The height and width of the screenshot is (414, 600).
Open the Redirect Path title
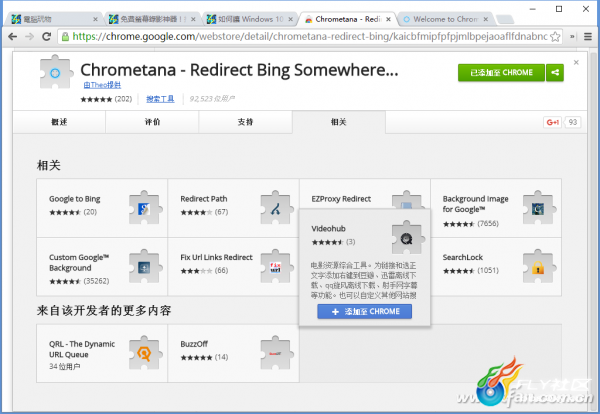(x=204, y=199)
